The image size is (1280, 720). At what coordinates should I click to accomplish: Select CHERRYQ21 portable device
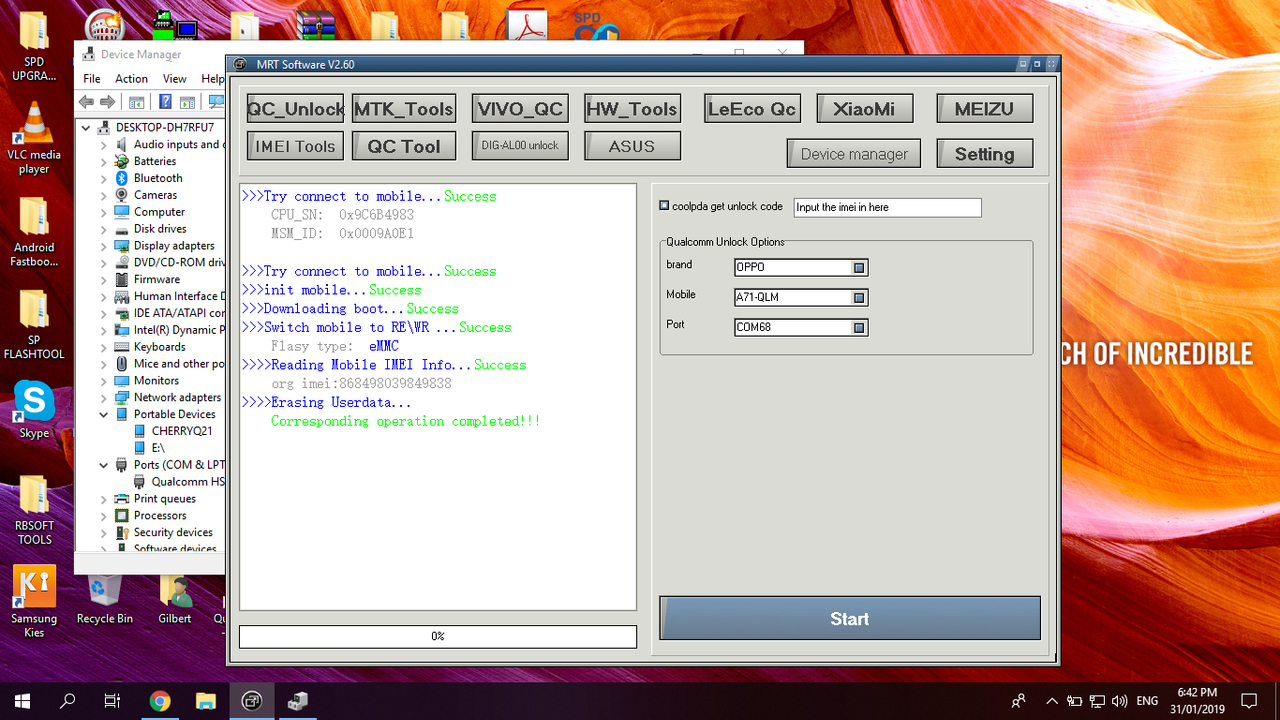tap(182, 431)
